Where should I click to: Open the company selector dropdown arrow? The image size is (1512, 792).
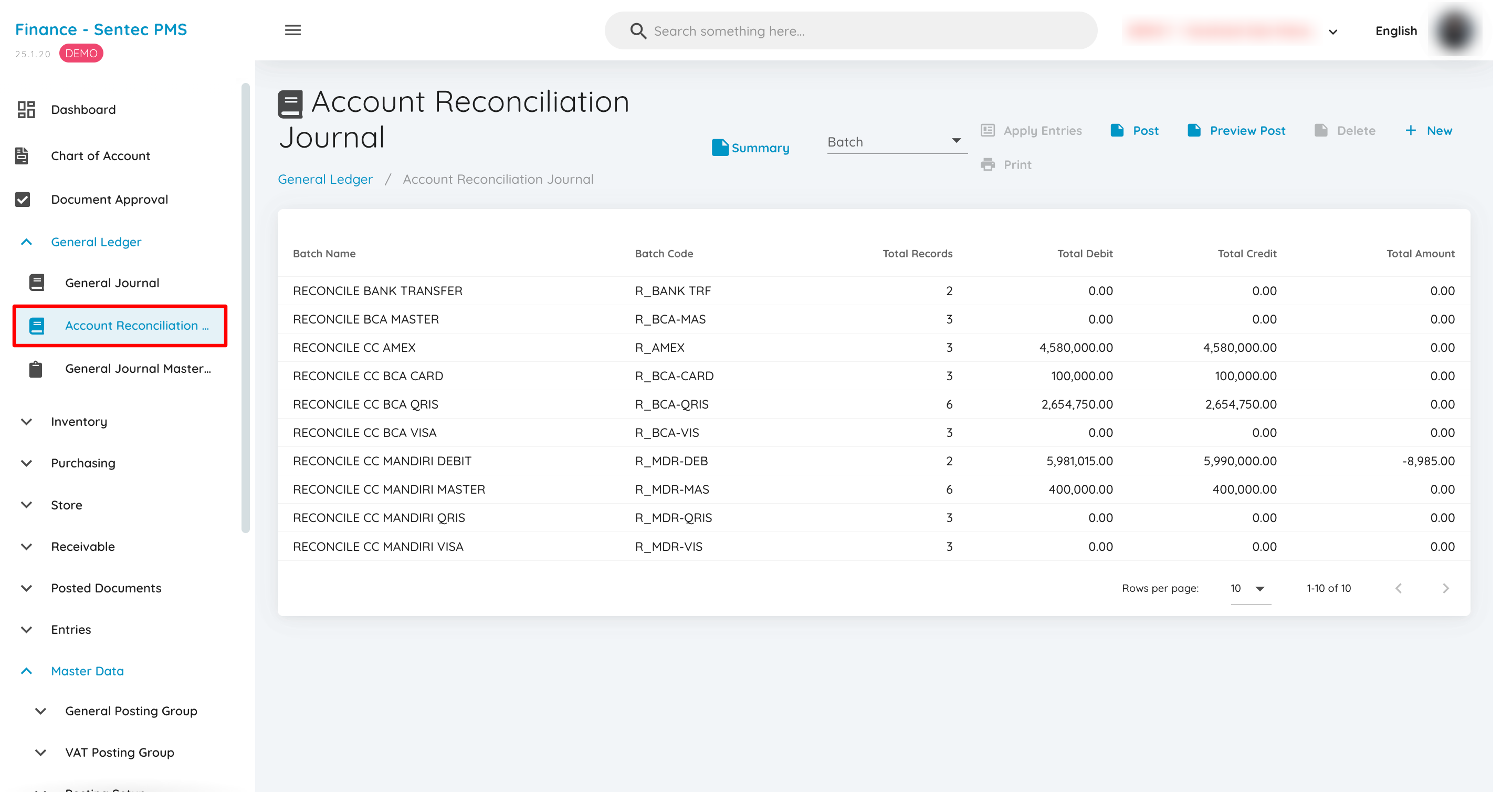point(1332,32)
